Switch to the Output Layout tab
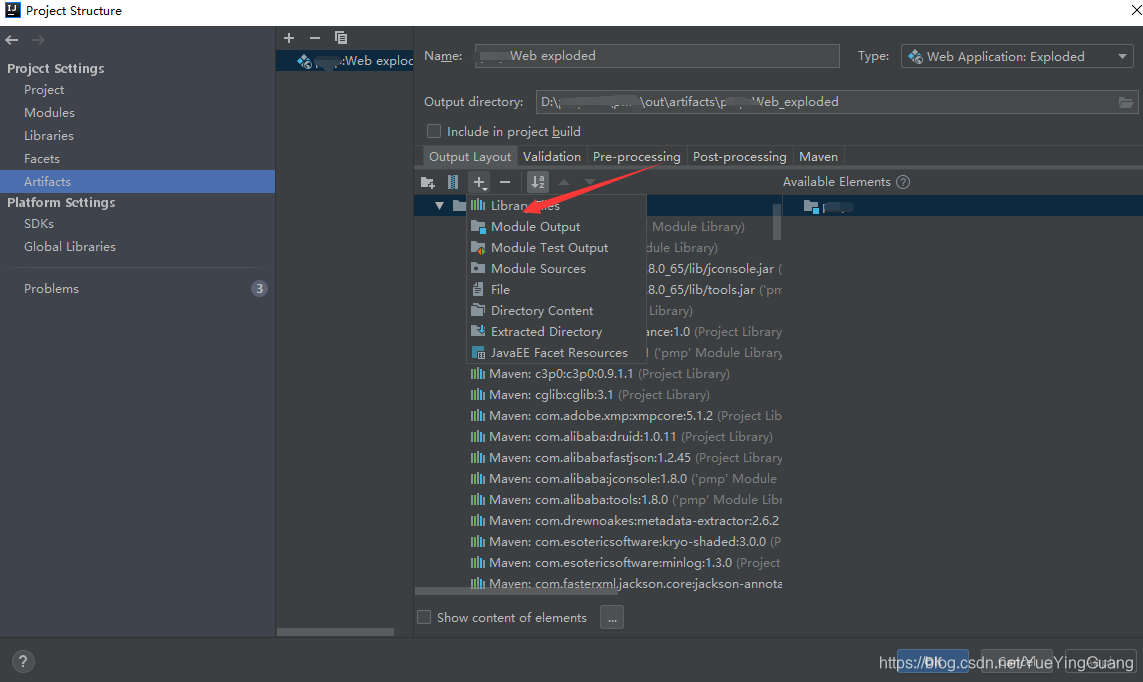The image size is (1143, 682). point(469,157)
